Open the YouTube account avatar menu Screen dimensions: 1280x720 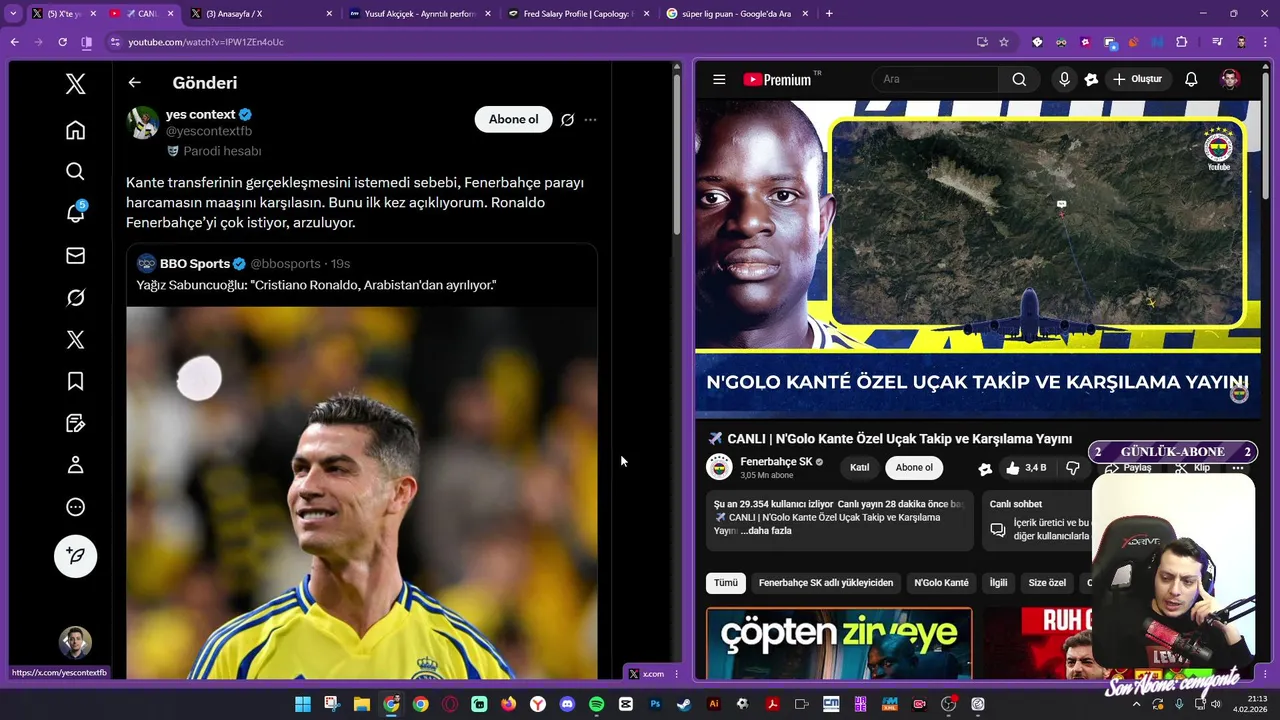coord(1231,79)
